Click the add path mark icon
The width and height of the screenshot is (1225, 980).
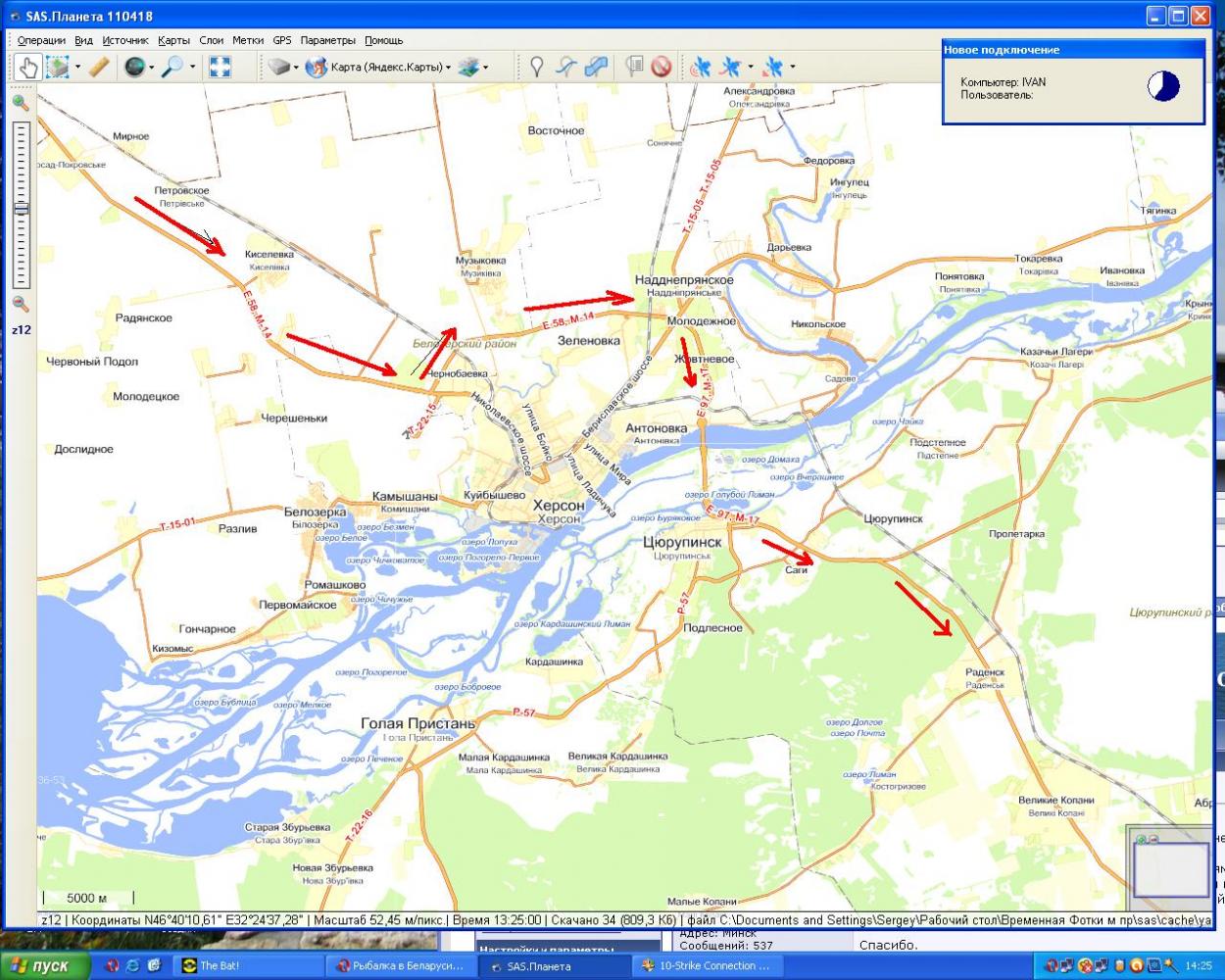coord(565,68)
